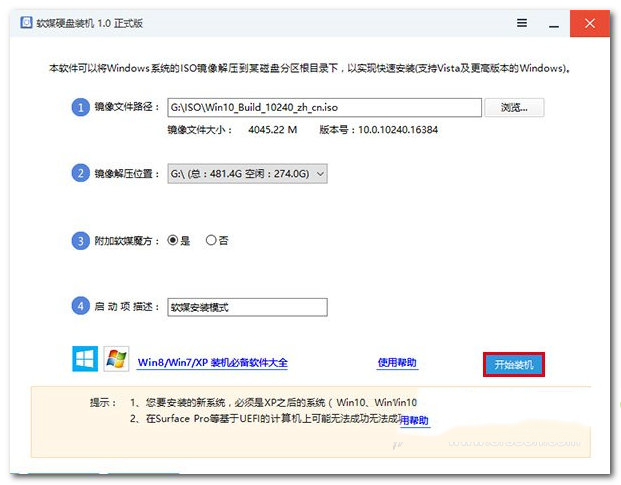This screenshot has height=485, width=621.
Task: Open the 使用帮助 link
Action: click(x=397, y=362)
